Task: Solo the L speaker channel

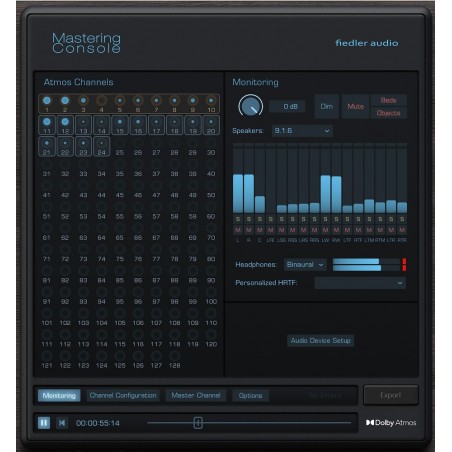Action: point(238,219)
